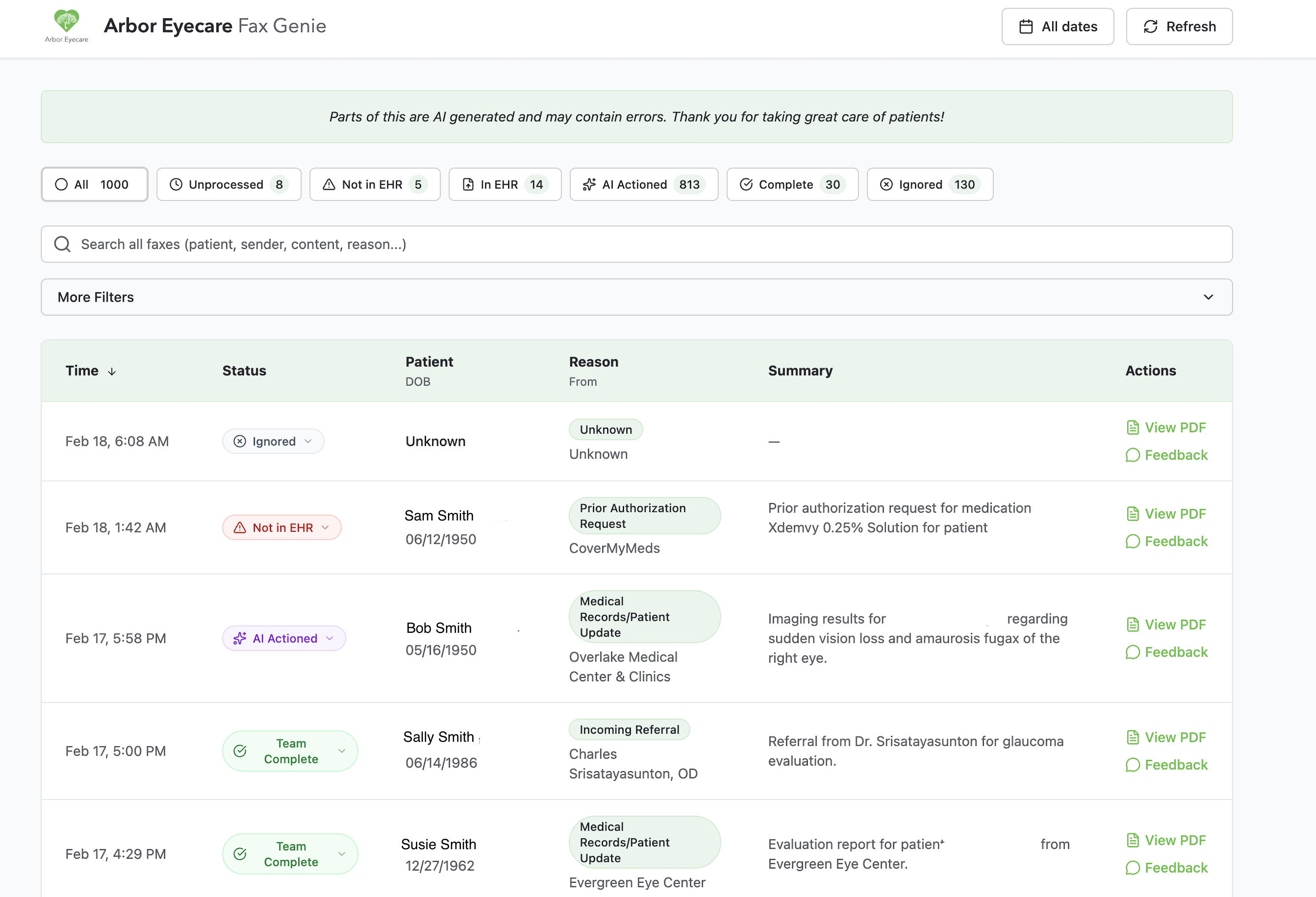Viewport: 1316px width, 897px height.
Task: Switch to the All faxes tab
Action: 94,184
